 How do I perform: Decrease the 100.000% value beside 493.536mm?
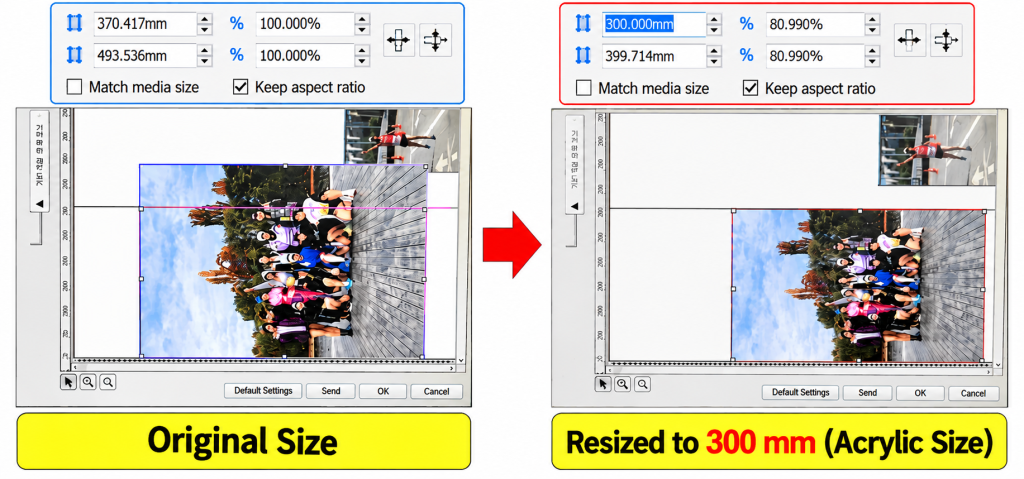(x=362, y=61)
